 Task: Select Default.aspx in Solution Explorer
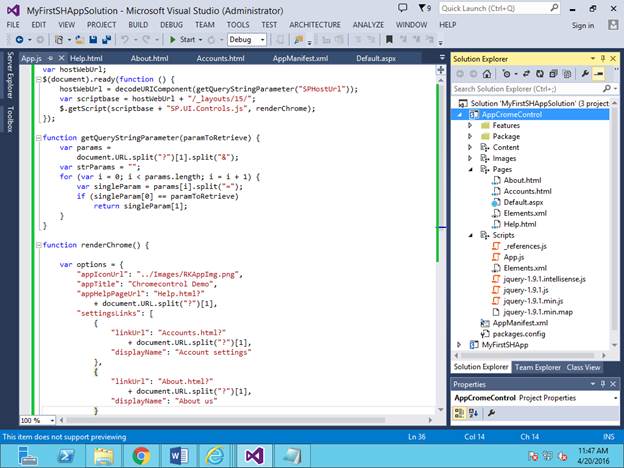pyautogui.click(x=523, y=202)
